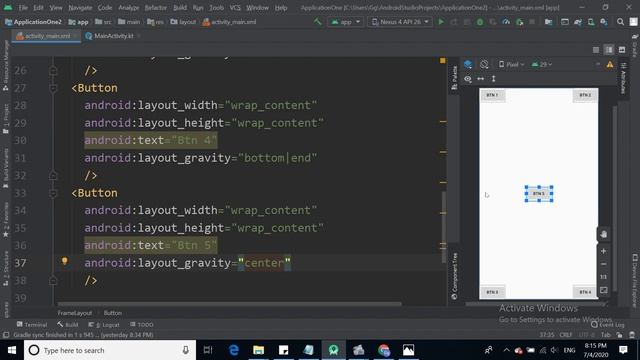Open the Attributes side panel
Screen dimensions: 640x360
624,78
